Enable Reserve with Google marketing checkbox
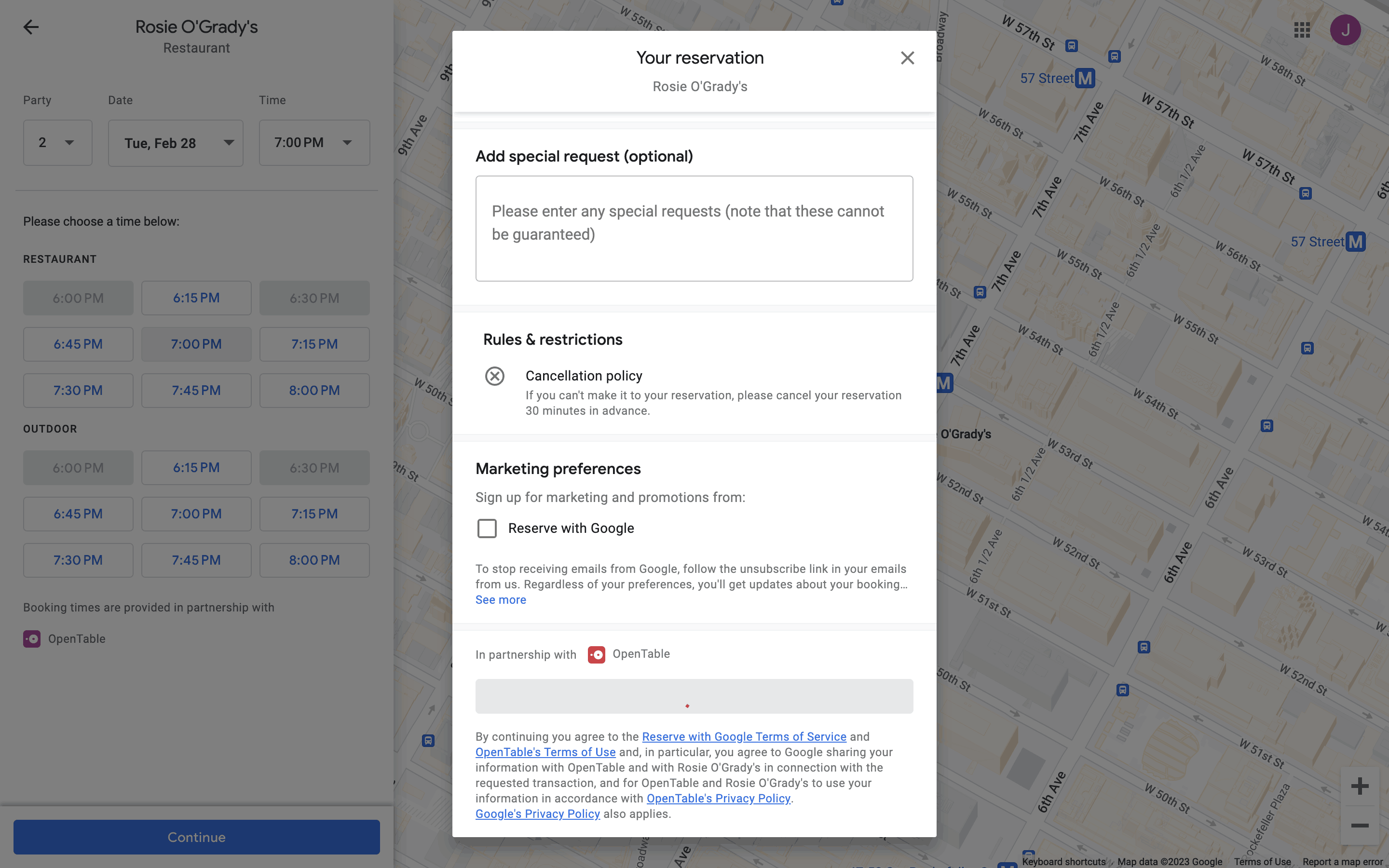 (x=487, y=528)
